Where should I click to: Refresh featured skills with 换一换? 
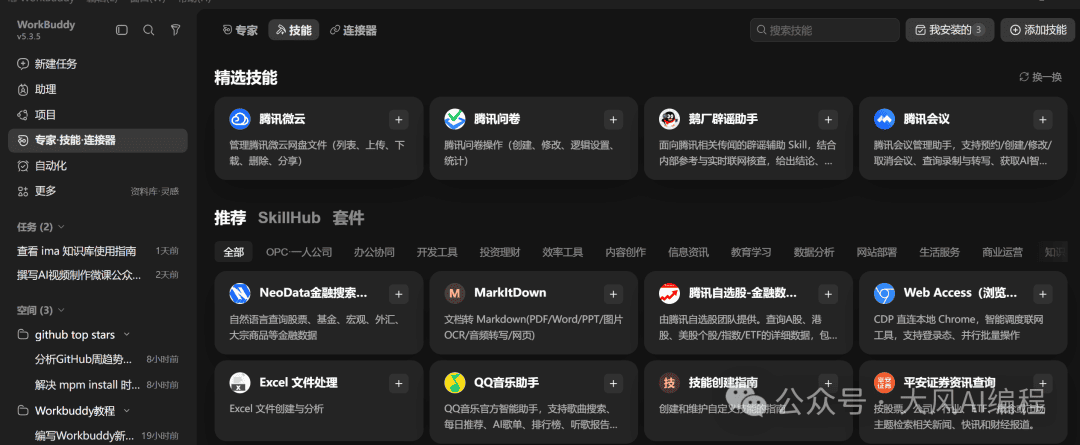click(1041, 77)
